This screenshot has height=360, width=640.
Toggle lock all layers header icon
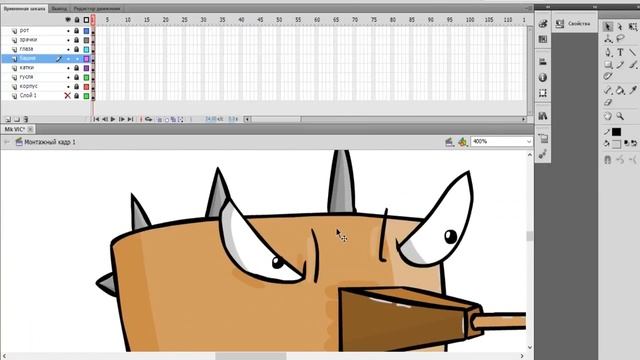point(77,20)
